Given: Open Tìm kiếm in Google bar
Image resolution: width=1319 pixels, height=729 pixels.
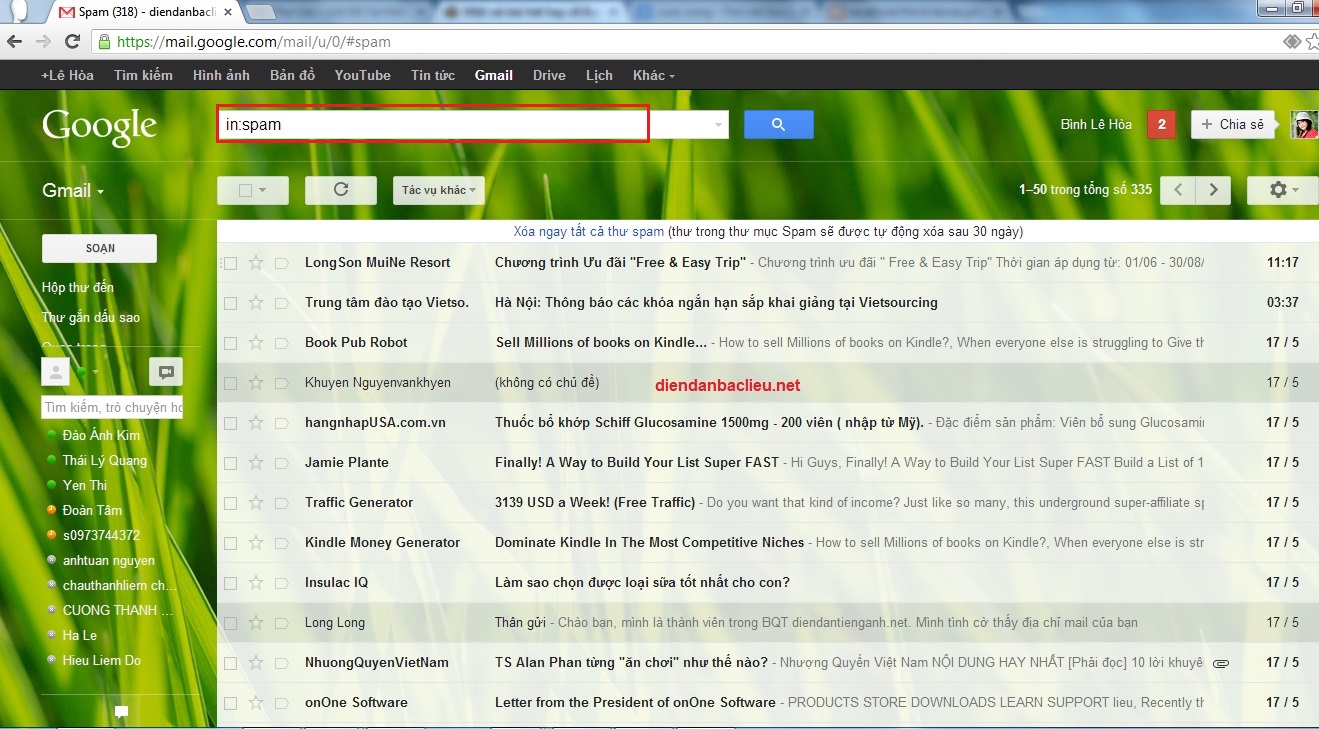Looking at the screenshot, I should pyautogui.click(x=143, y=75).
